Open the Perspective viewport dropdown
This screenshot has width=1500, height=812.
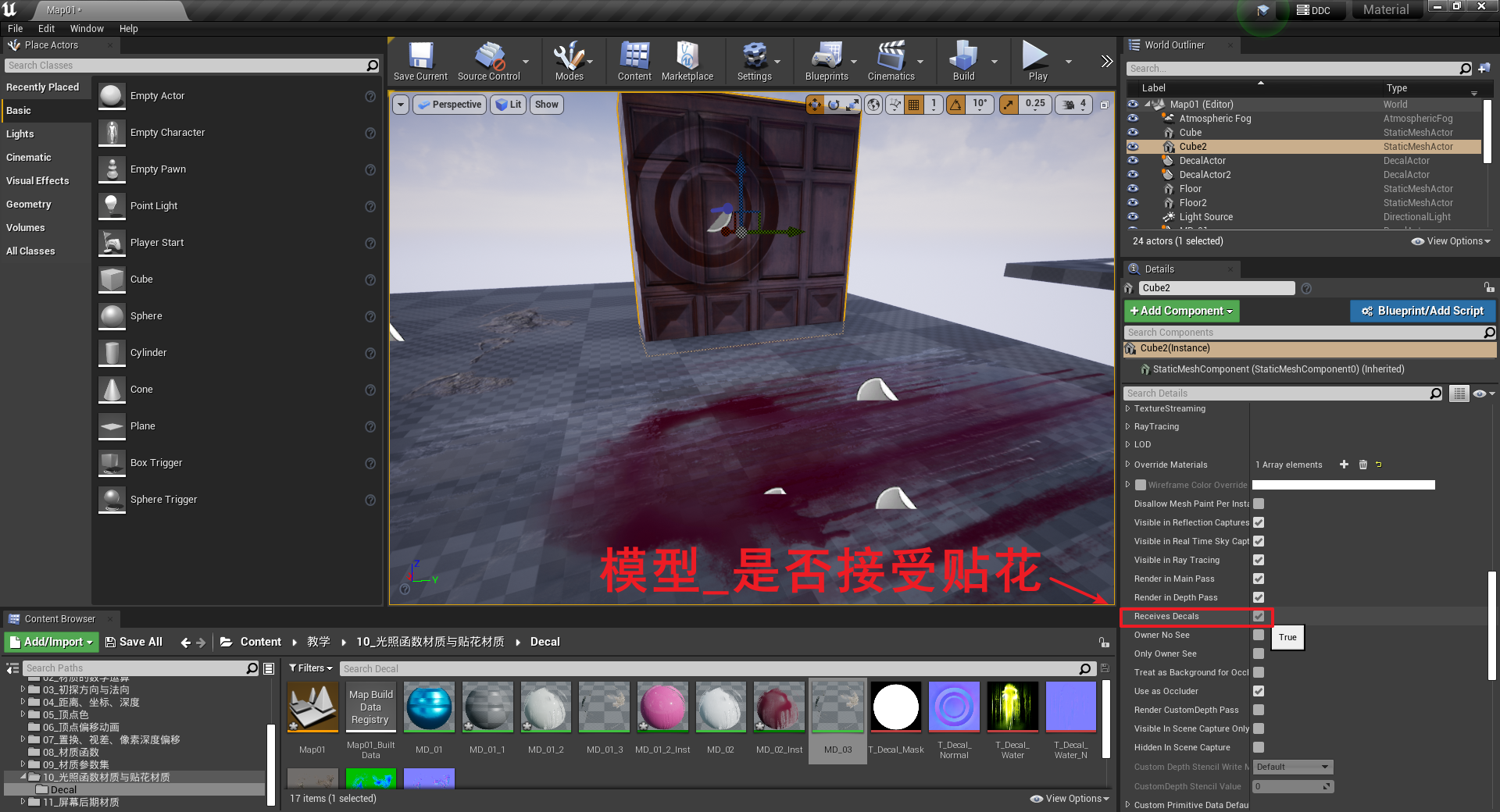coord(449,104)
